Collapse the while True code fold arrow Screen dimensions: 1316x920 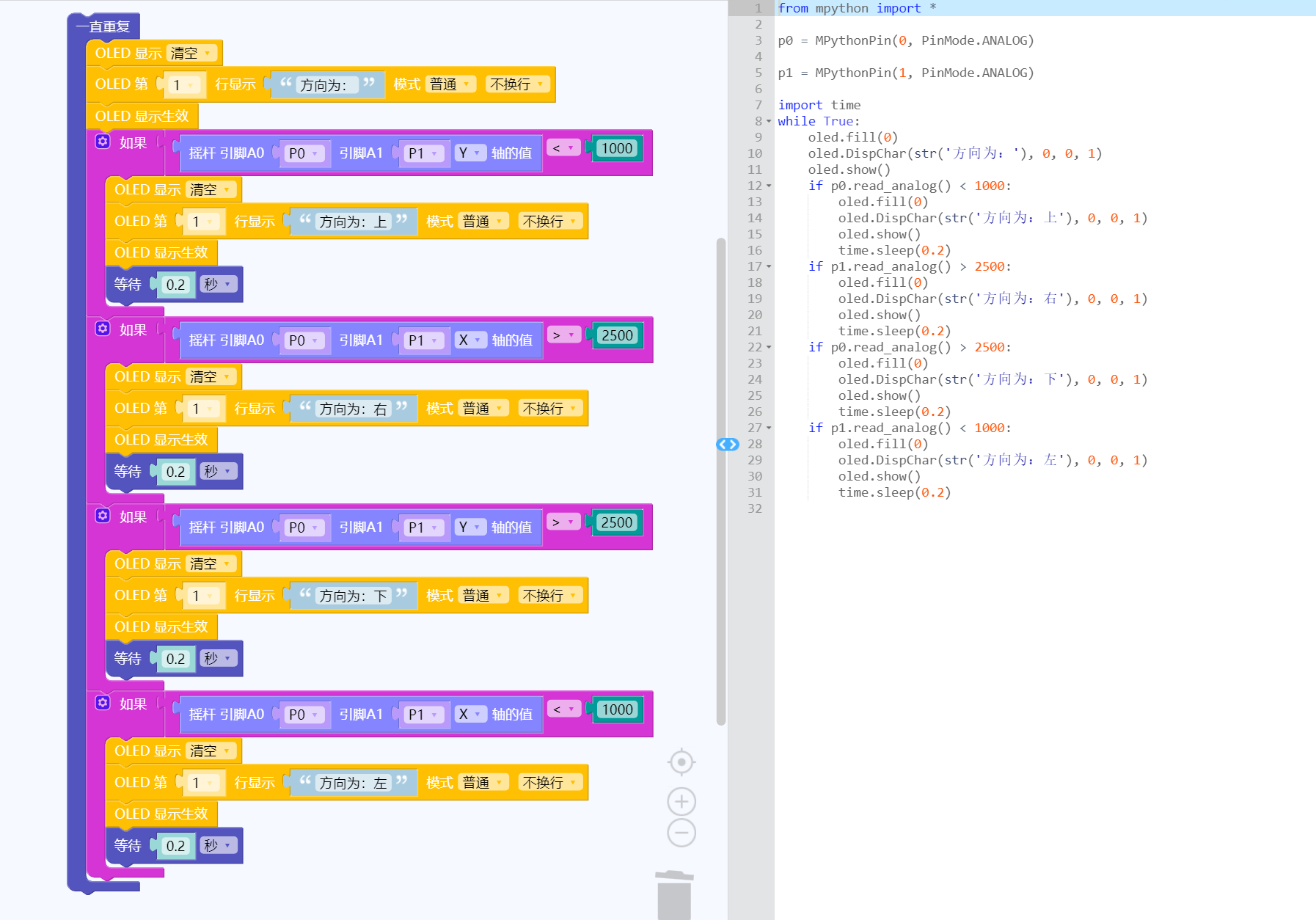pyautogui.click(x=769, y=122)
